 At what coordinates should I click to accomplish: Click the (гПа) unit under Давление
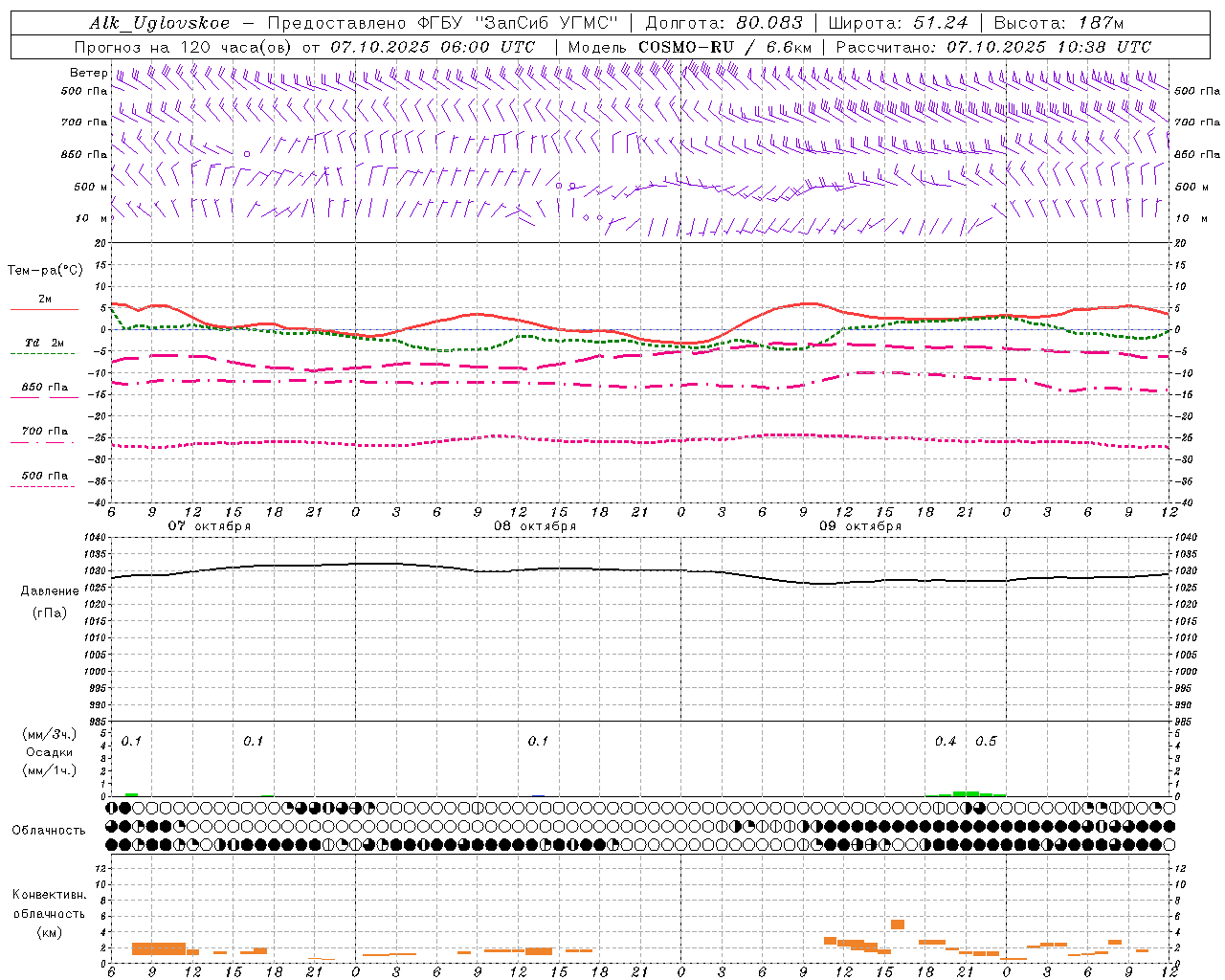click(x=50, y=612)
